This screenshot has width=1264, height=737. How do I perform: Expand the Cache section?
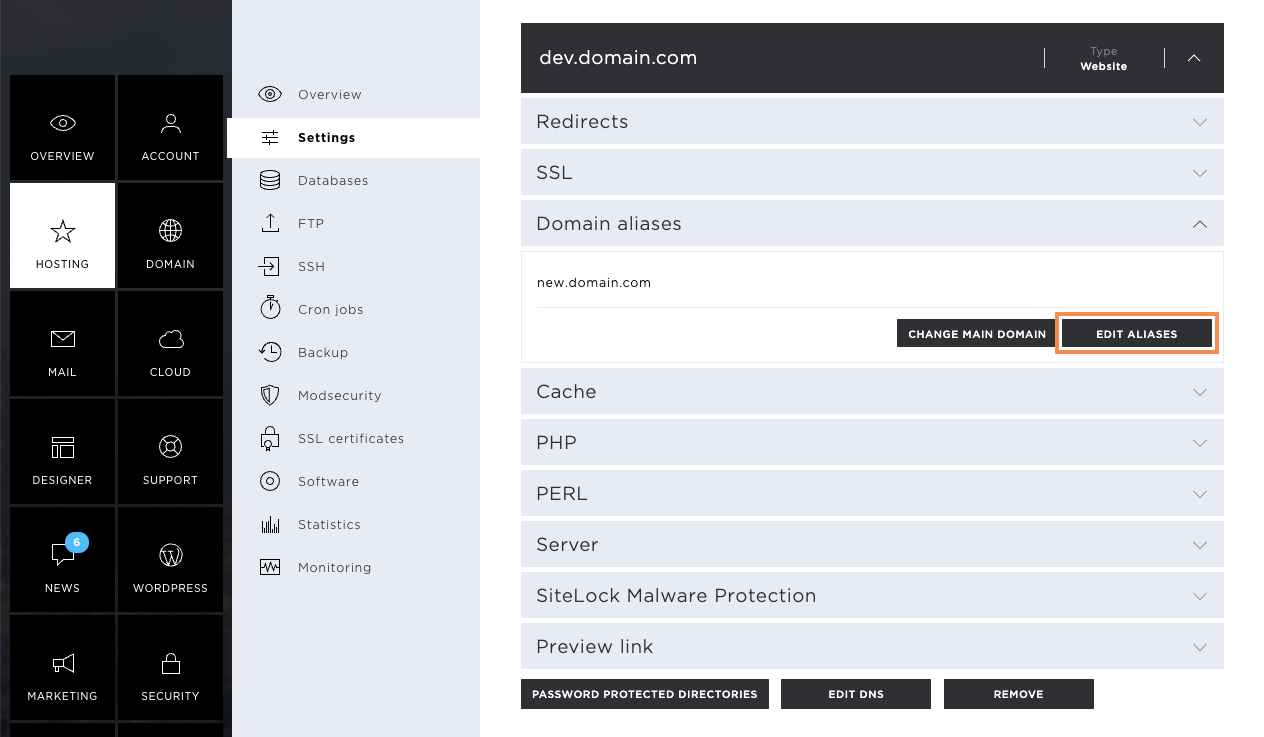point(872,391)
